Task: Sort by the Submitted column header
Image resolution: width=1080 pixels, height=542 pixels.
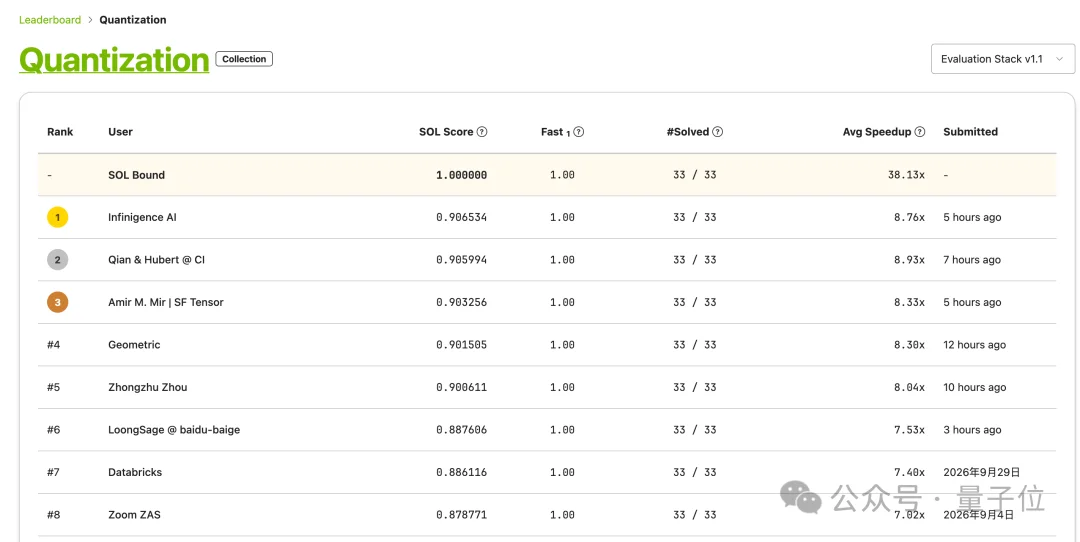Action: pyautogui.click(x=970, y=132)
